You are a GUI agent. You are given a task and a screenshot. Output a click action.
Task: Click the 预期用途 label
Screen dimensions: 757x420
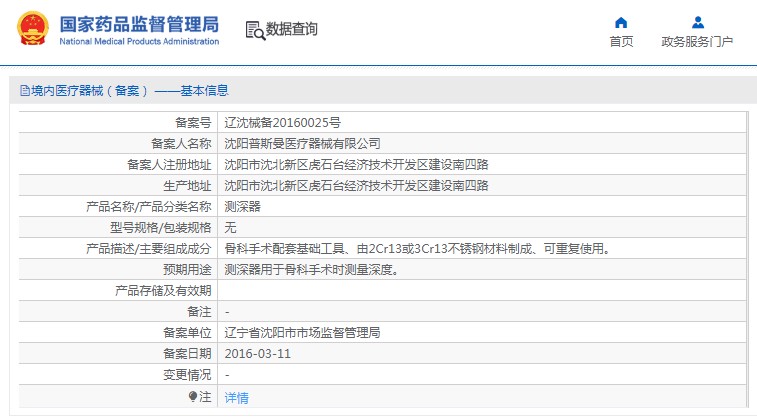(187, 269)
